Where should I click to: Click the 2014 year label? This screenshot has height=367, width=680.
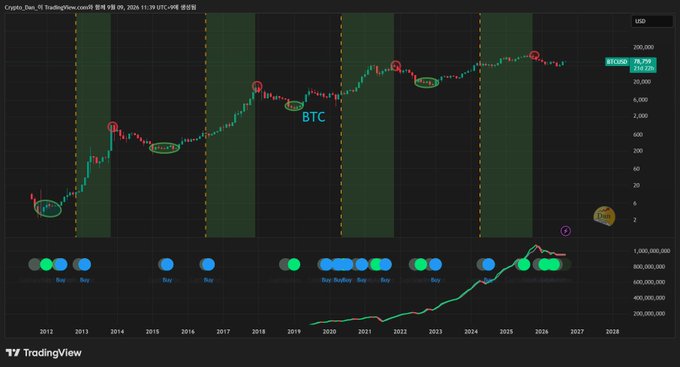[x=117, y=331]
